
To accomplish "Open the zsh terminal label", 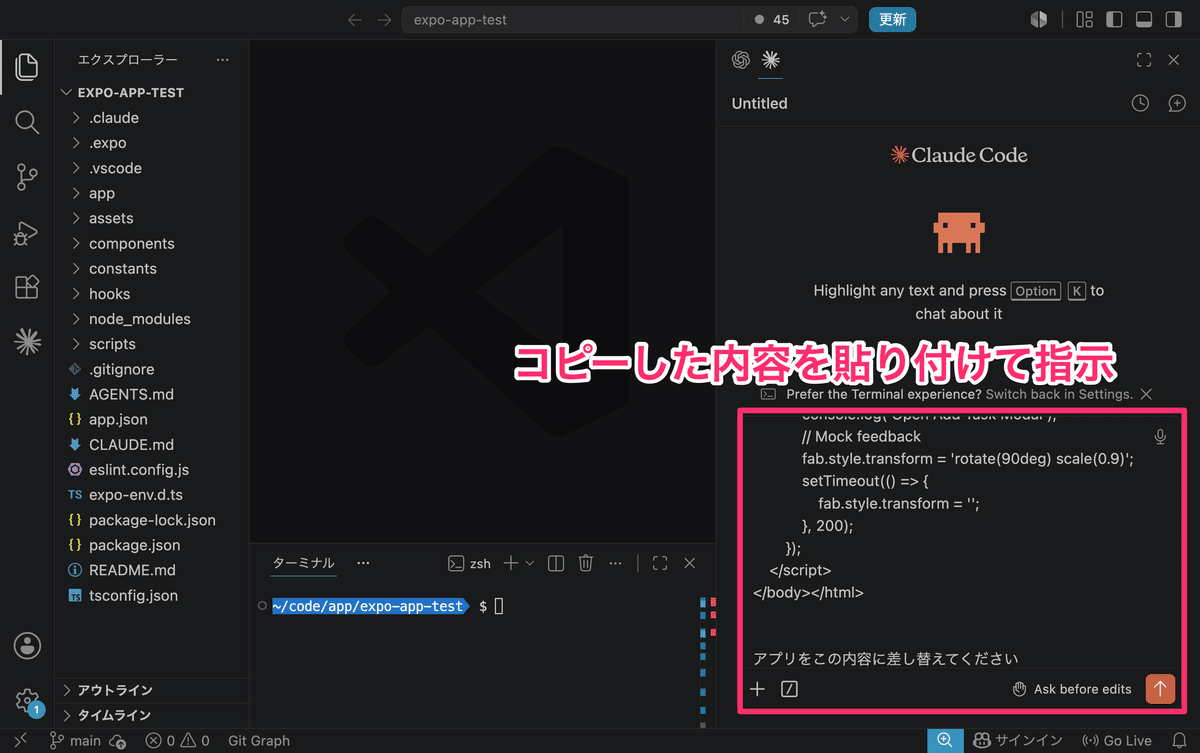I will [x=469, y=563].
